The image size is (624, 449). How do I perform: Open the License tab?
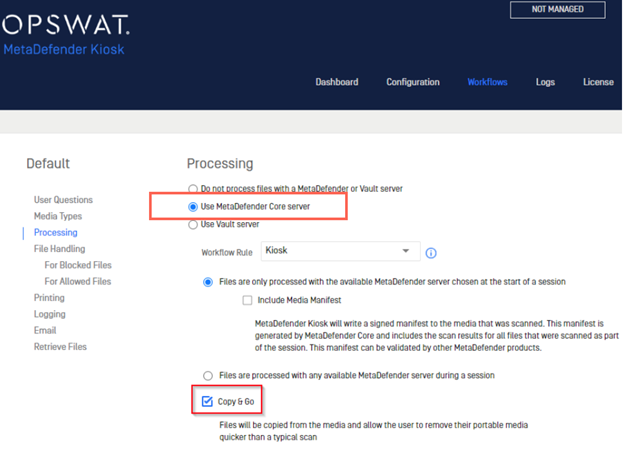coord(599,82)
